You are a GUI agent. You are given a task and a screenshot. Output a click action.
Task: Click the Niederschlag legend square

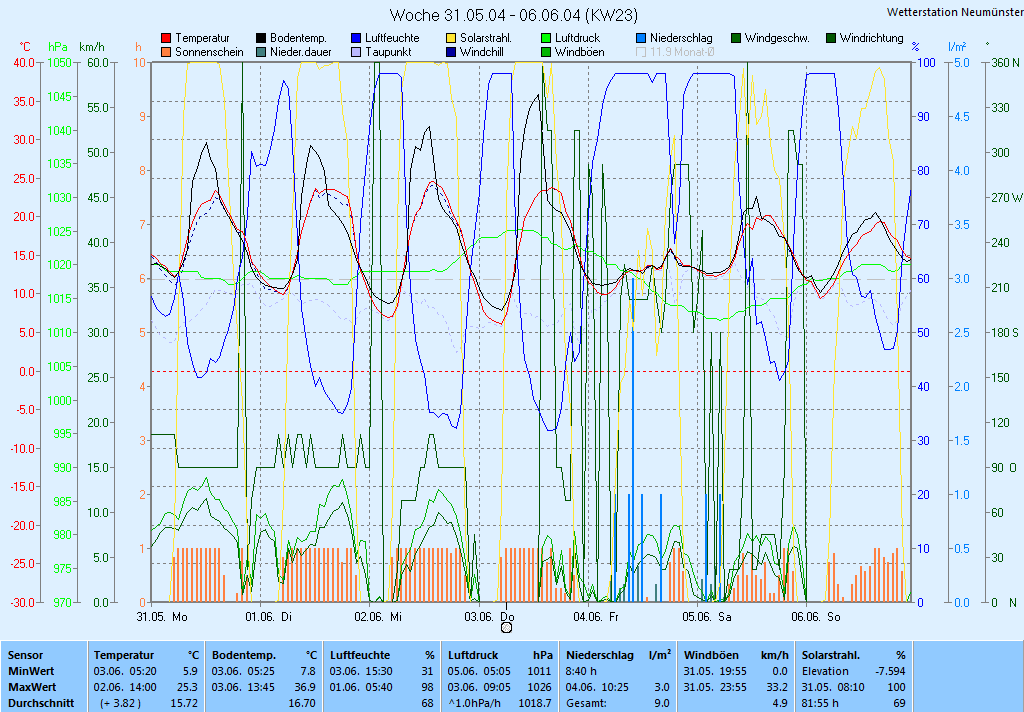[641, 38]
